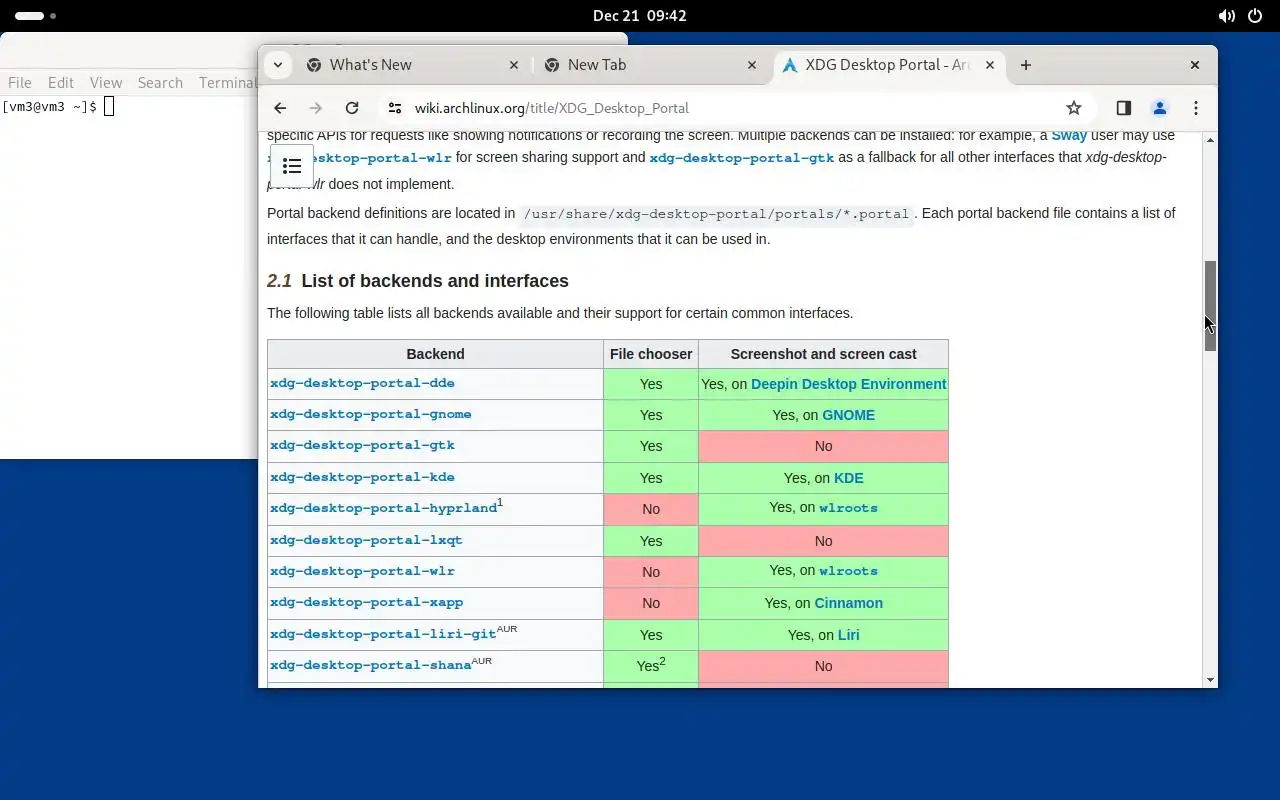Bookmark this page with the star icon

click(1074, 108)
